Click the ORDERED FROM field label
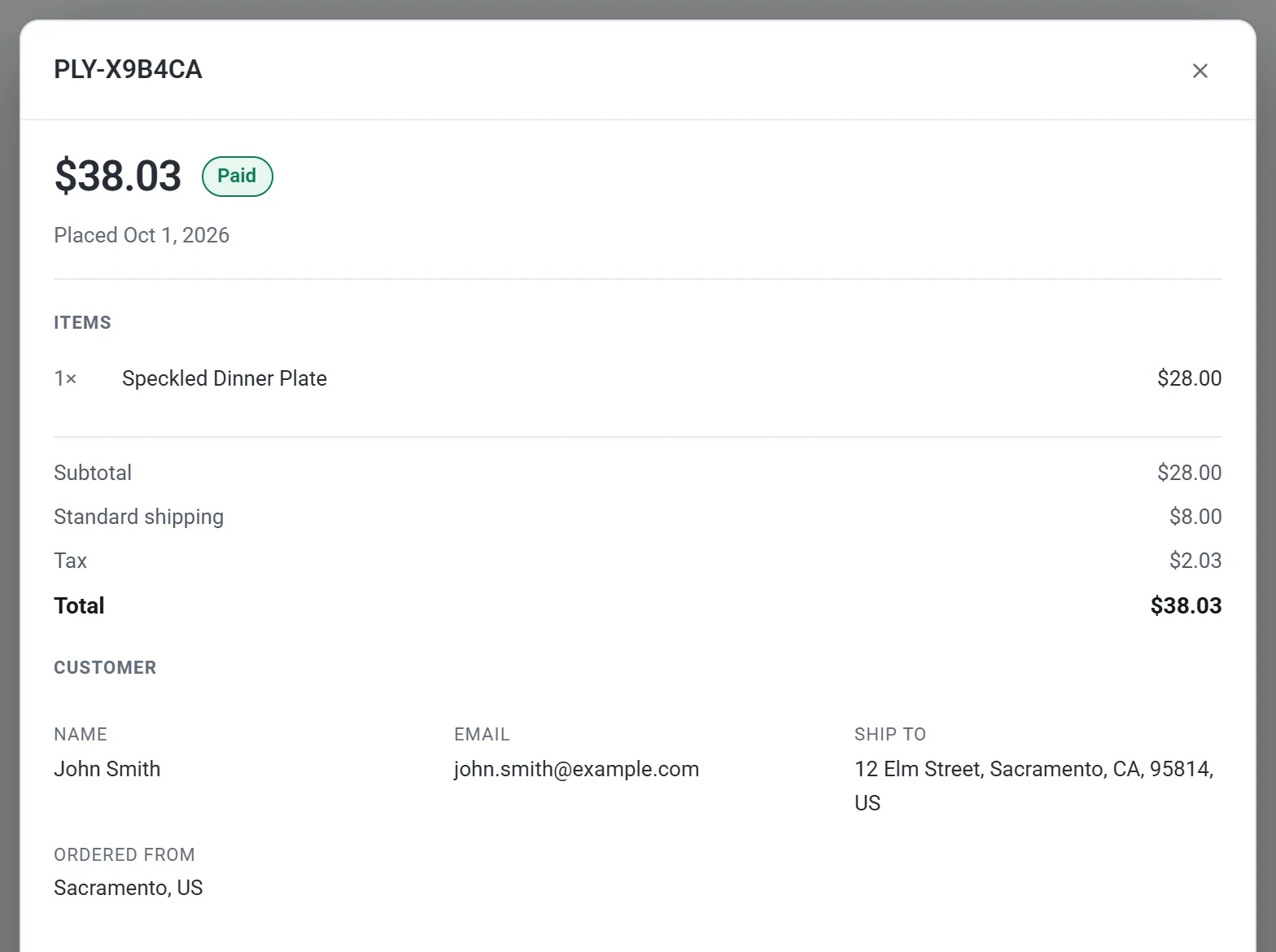Screen dimensions: 1276x952 (x=125, y=854)
